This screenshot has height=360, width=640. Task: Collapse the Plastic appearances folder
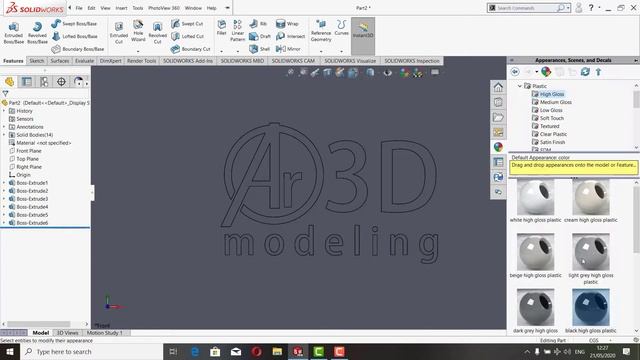tap(520, 86)
